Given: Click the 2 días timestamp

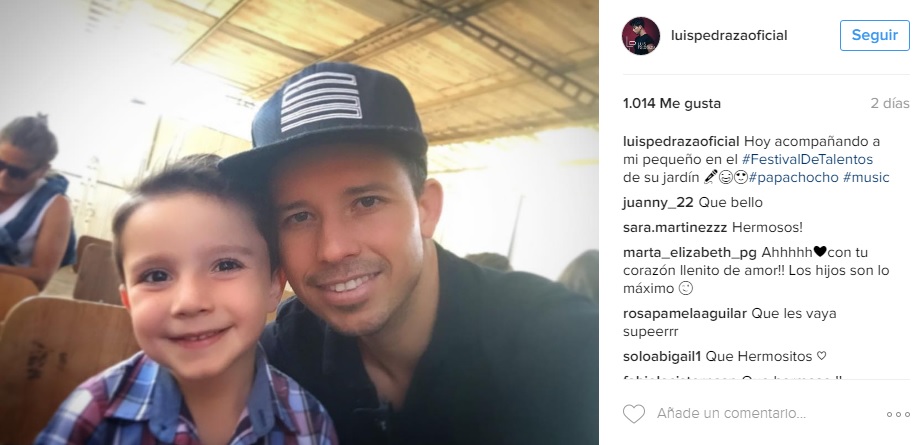Looking at the screenshot, I should (890, 104).
